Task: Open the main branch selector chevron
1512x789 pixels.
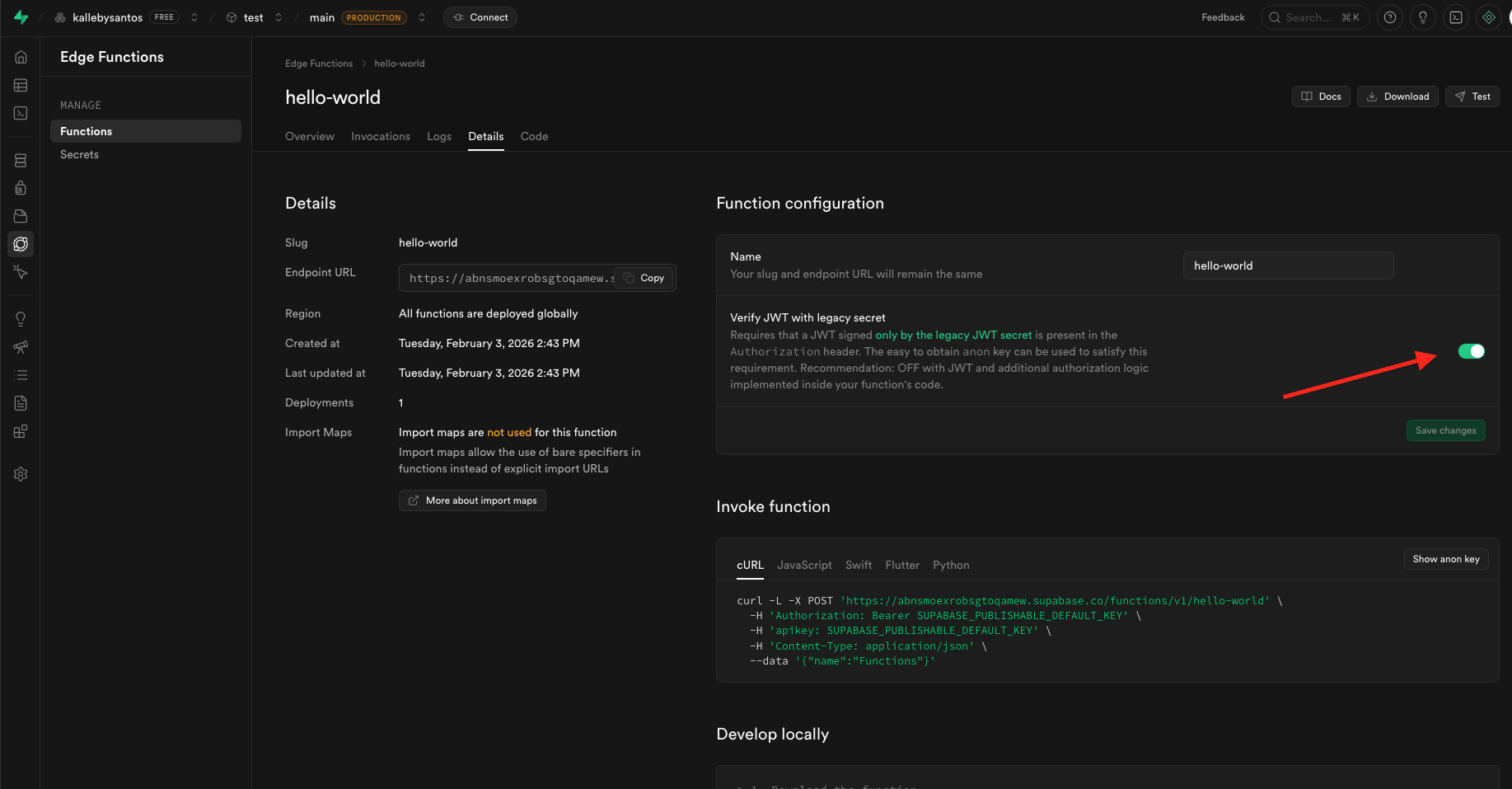Action: 422,17
